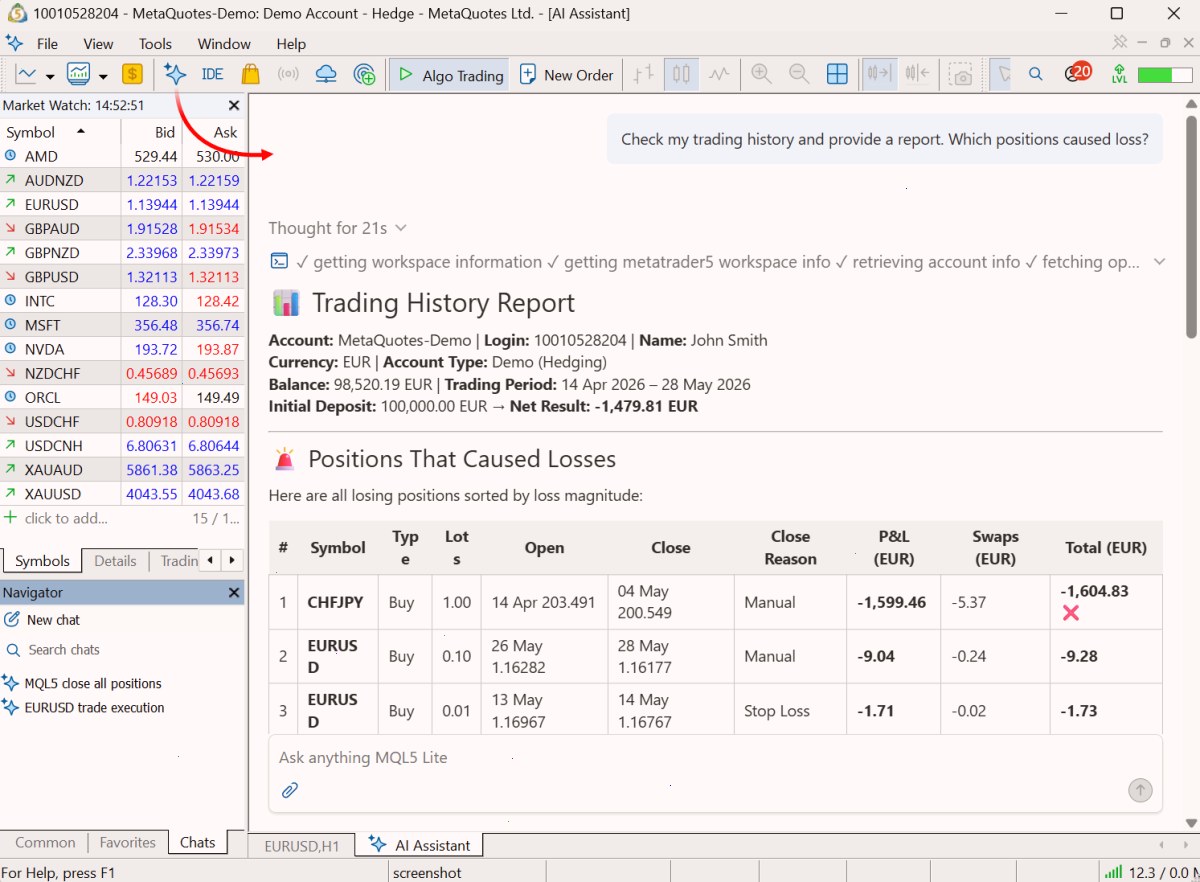This screenshot has width=1200, height=882.
Task: Toggle Algo Trading on or off
Action: [450, 75]
